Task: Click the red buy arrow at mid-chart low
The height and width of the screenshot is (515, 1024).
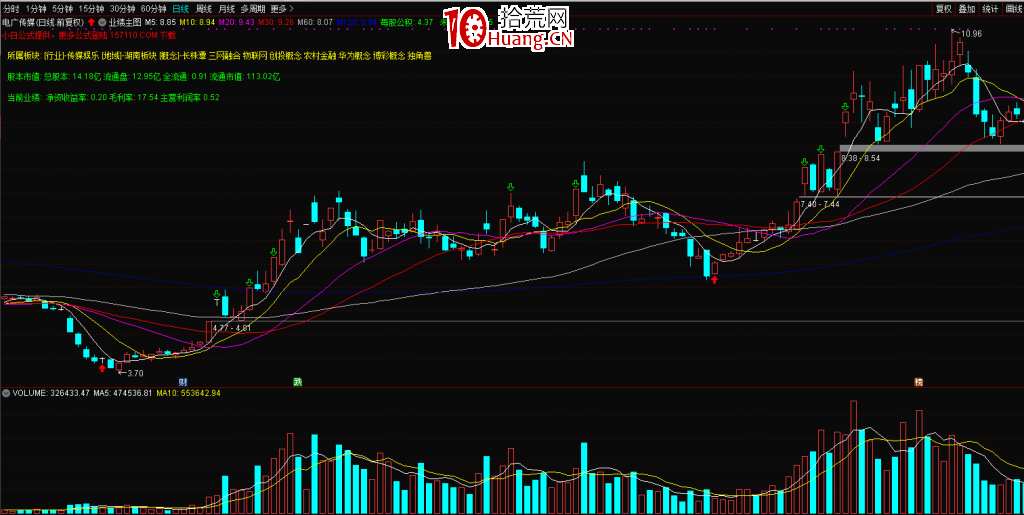Action: (x=714, y=280)
